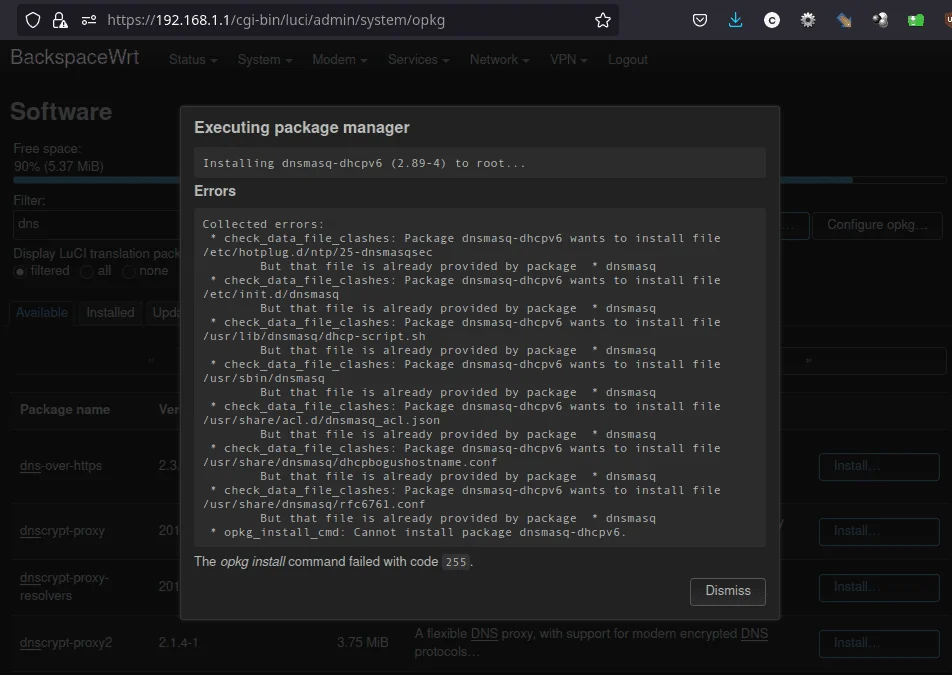Open the Network dropdown menu
The height and width of the screenshot is (675, 952).
[x=499, y=59]
